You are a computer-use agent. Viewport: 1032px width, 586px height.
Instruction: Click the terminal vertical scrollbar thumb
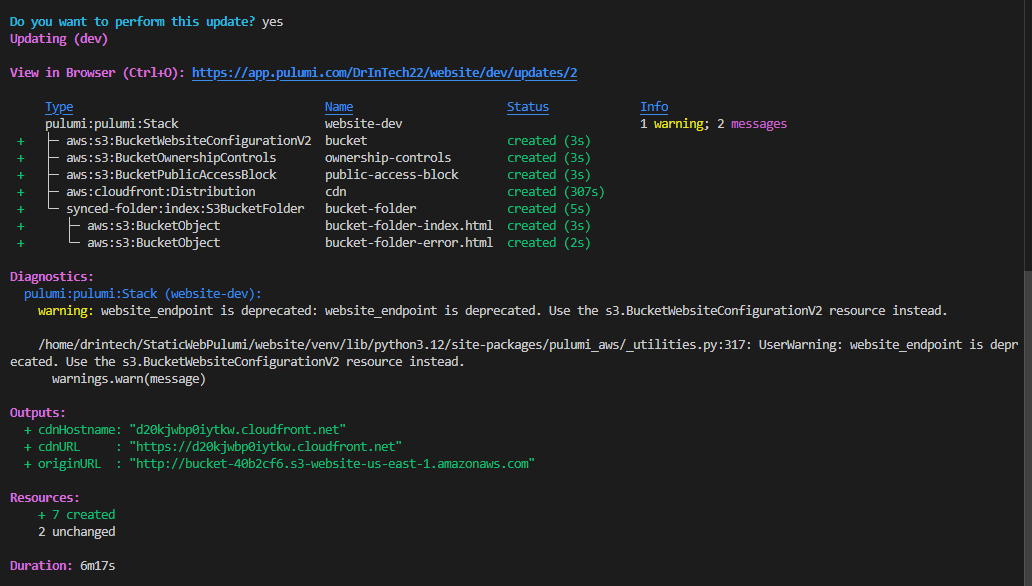[1028, 428]
